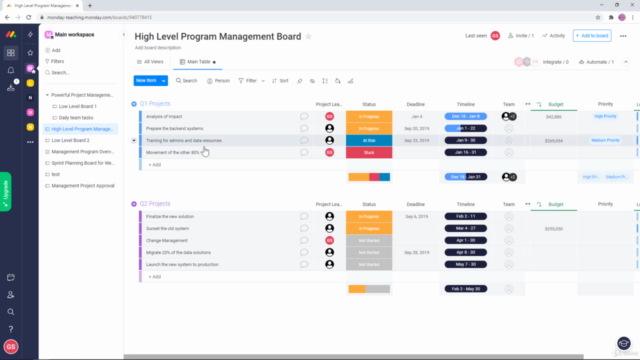This screenshot has height=360, width=640.
Task: Collapse the workspace sidebar with the chevron
Action: (124, 35)
